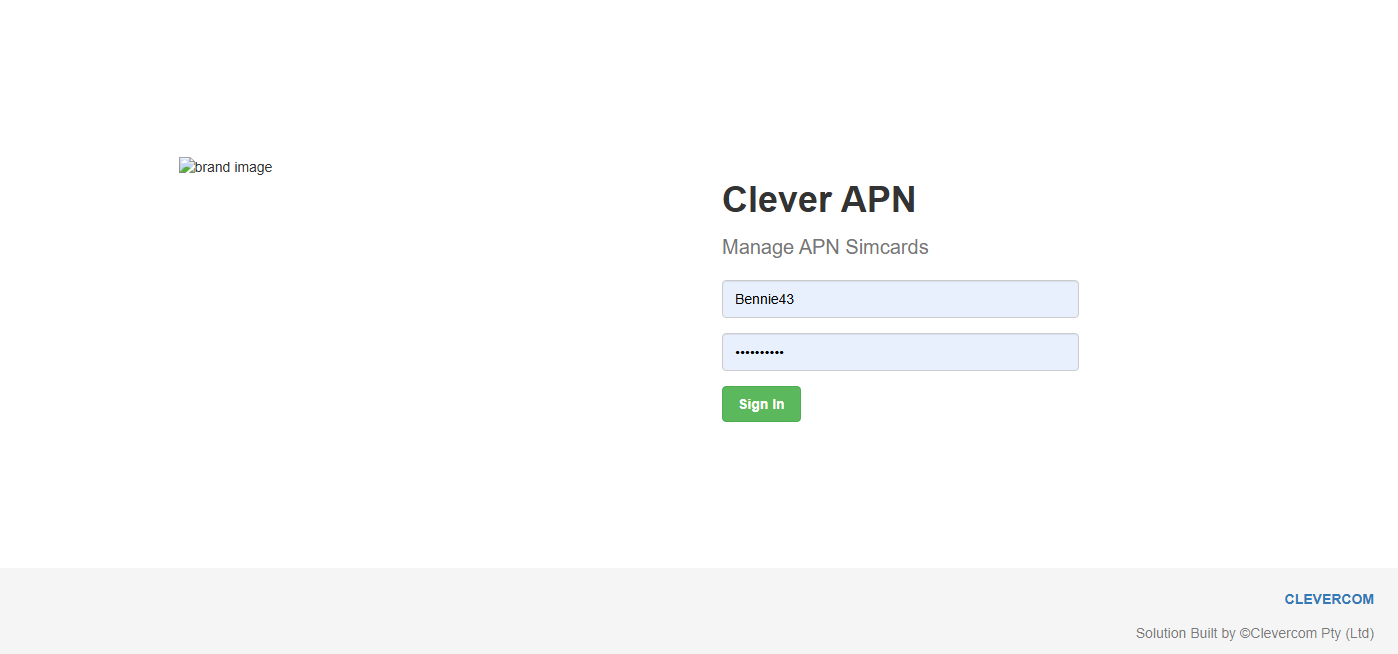Select the Manage APN Simcards subtitle
This screenshot has width=1398, height=654.
point(825,247)
